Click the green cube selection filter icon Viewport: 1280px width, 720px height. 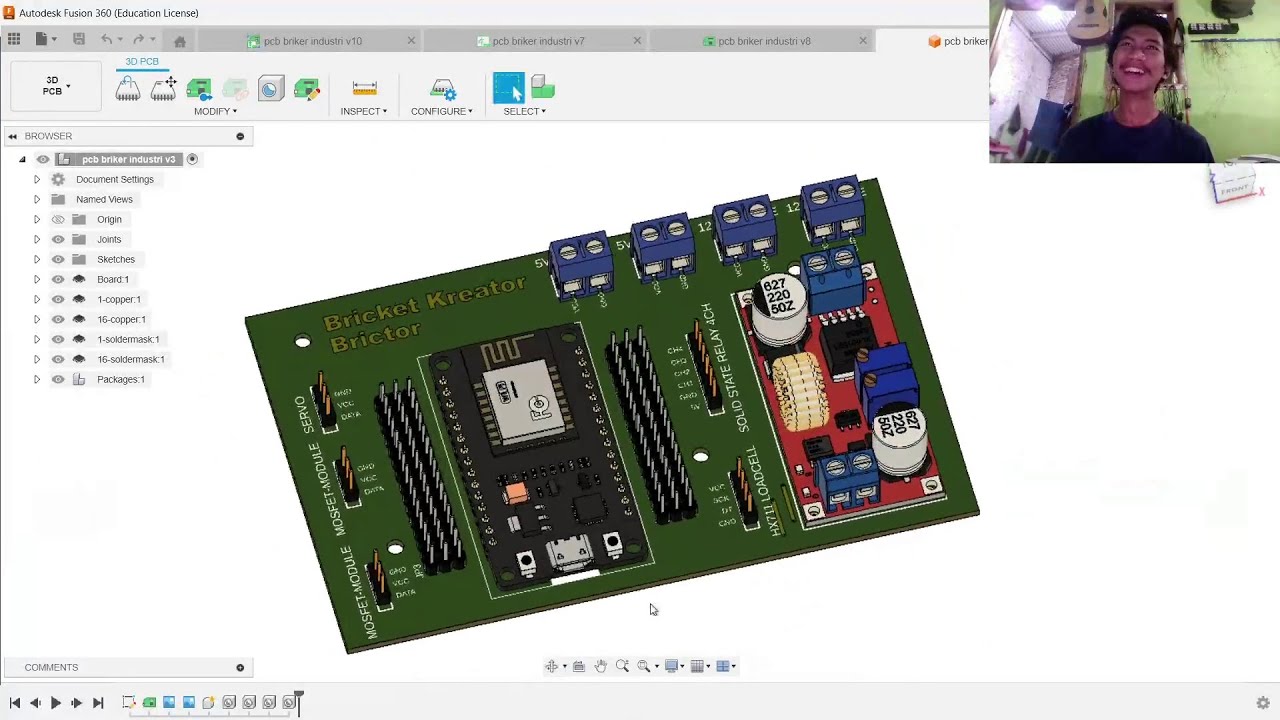[543, 88]
